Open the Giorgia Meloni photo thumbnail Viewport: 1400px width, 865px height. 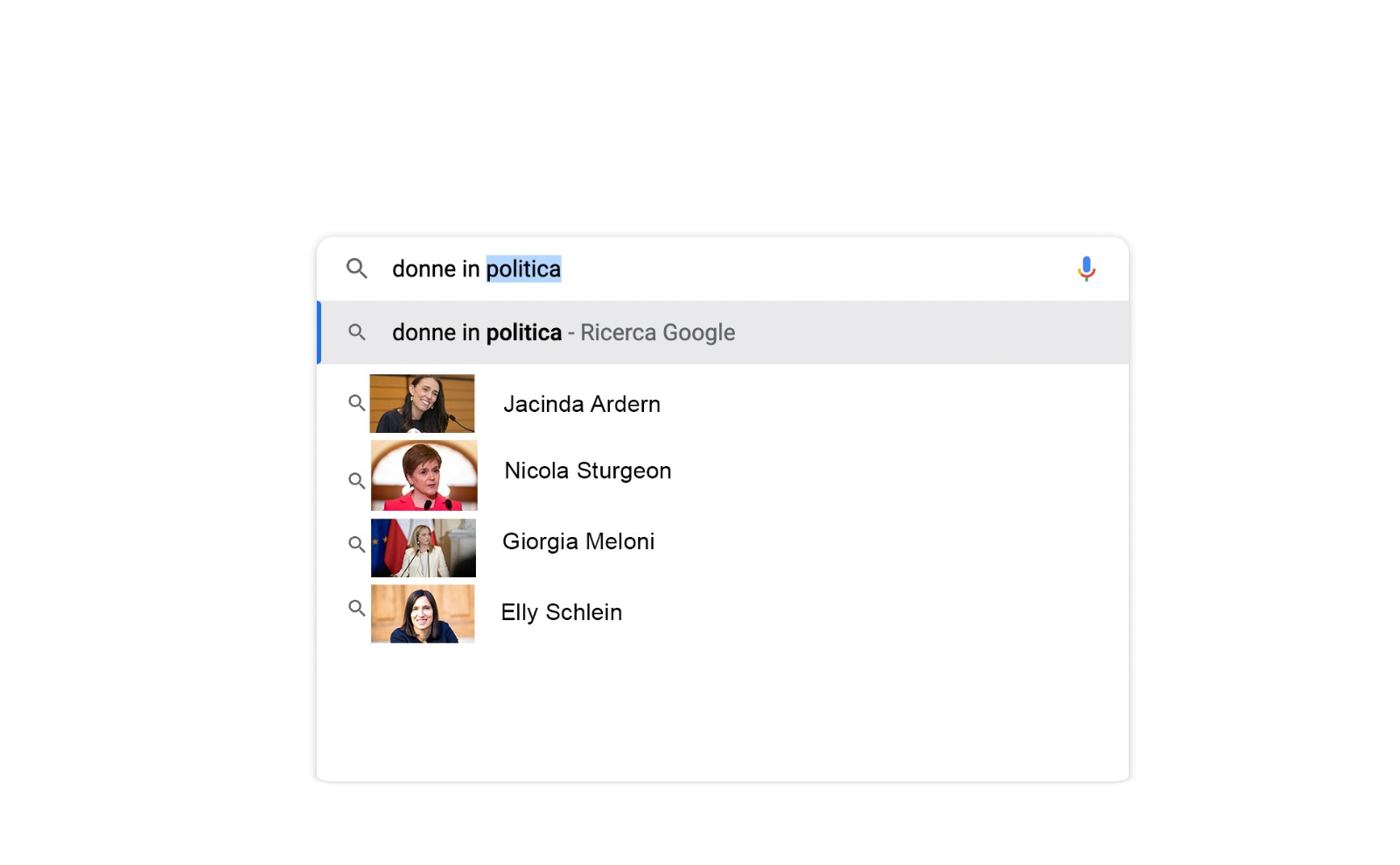423,548
